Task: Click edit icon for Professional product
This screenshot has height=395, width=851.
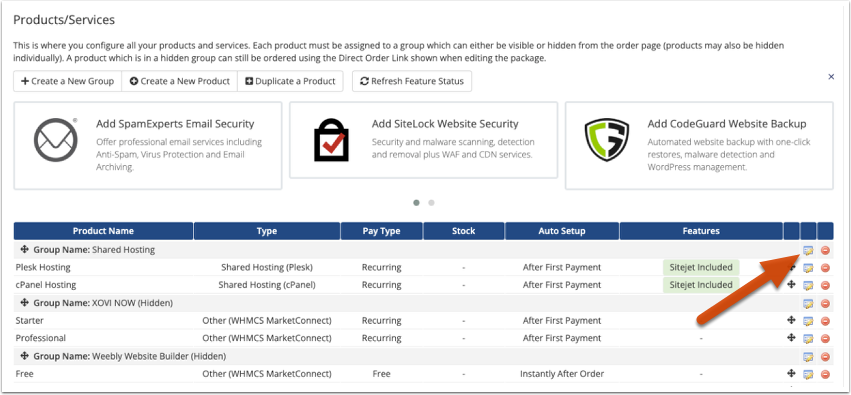Action: [808, 338]
